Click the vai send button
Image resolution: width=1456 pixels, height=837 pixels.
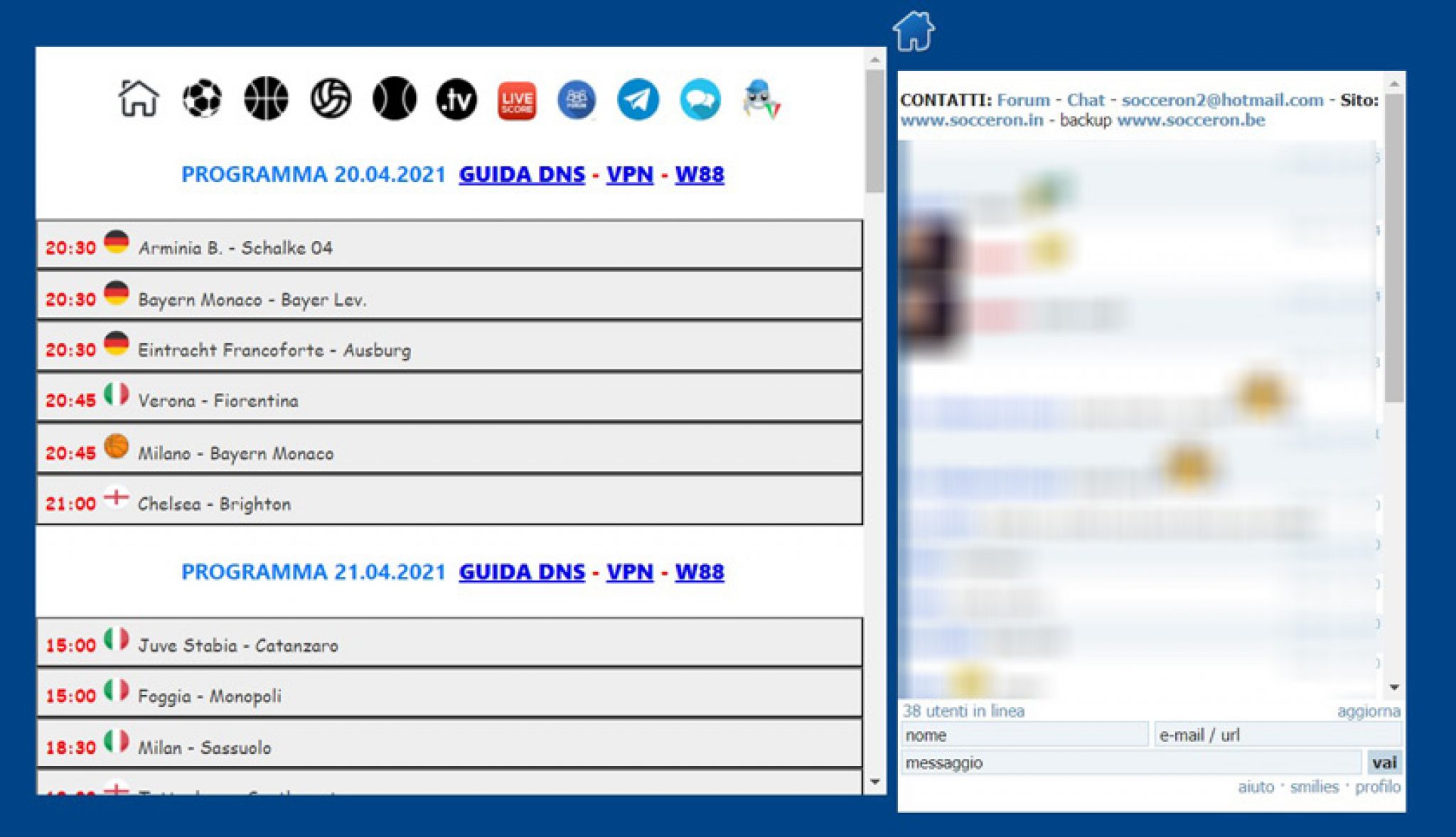(x=1383, y=762)
